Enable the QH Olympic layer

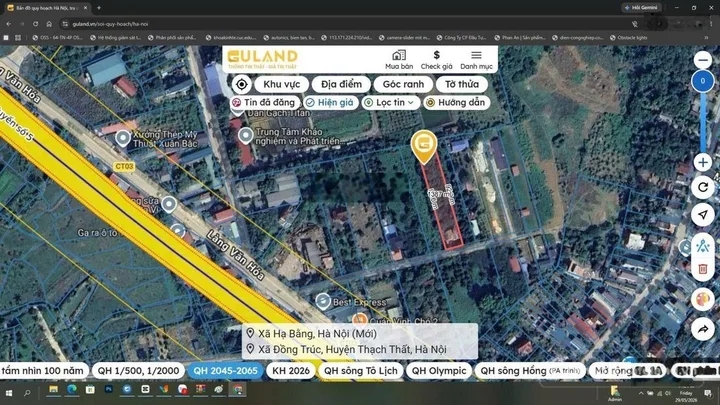click(x=439, y=371)
